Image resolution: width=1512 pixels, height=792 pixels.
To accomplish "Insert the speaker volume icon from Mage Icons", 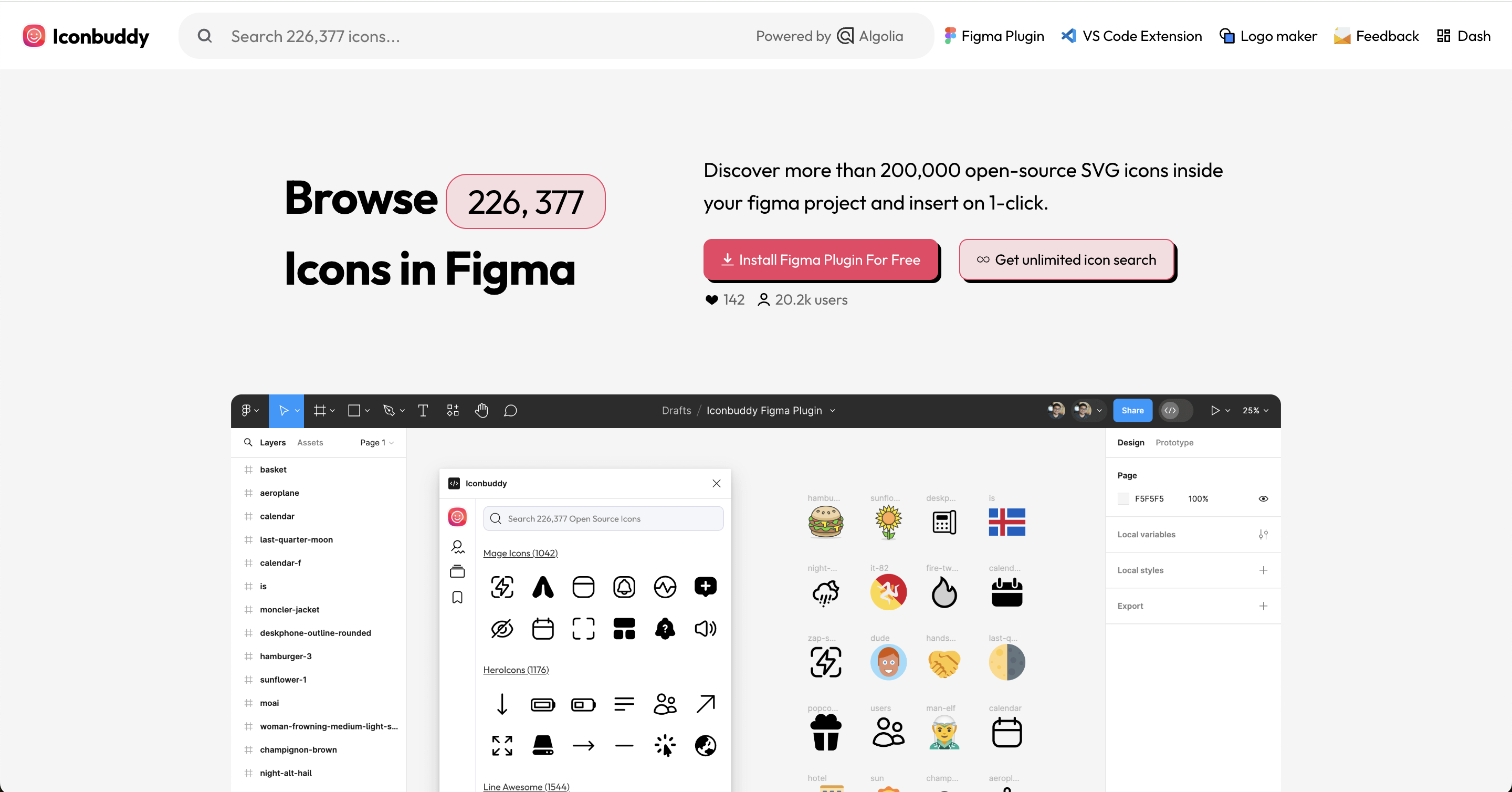I will coord(705,629).
